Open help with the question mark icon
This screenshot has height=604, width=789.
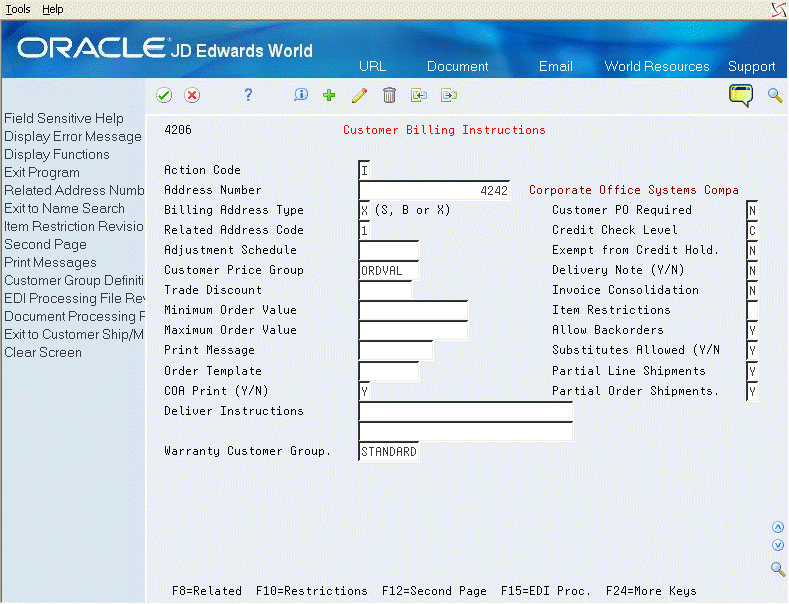(248, 95)
